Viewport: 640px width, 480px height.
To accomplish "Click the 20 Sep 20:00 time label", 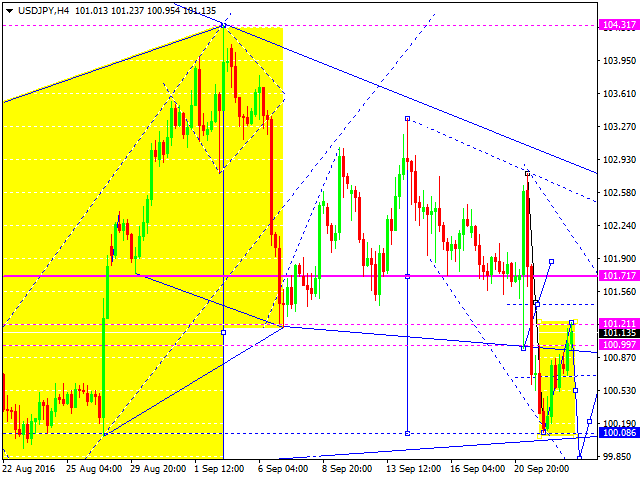I will [541, 469].
